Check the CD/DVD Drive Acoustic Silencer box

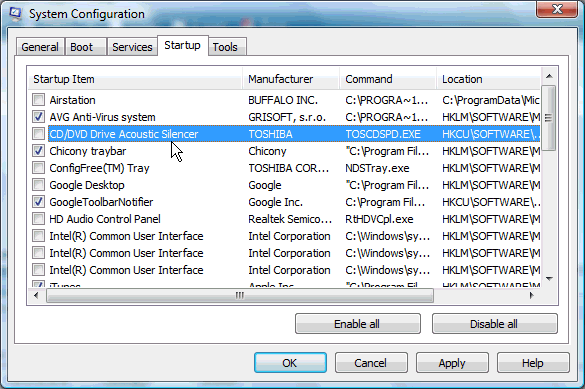pyautogui.click(x=38, y=134)
